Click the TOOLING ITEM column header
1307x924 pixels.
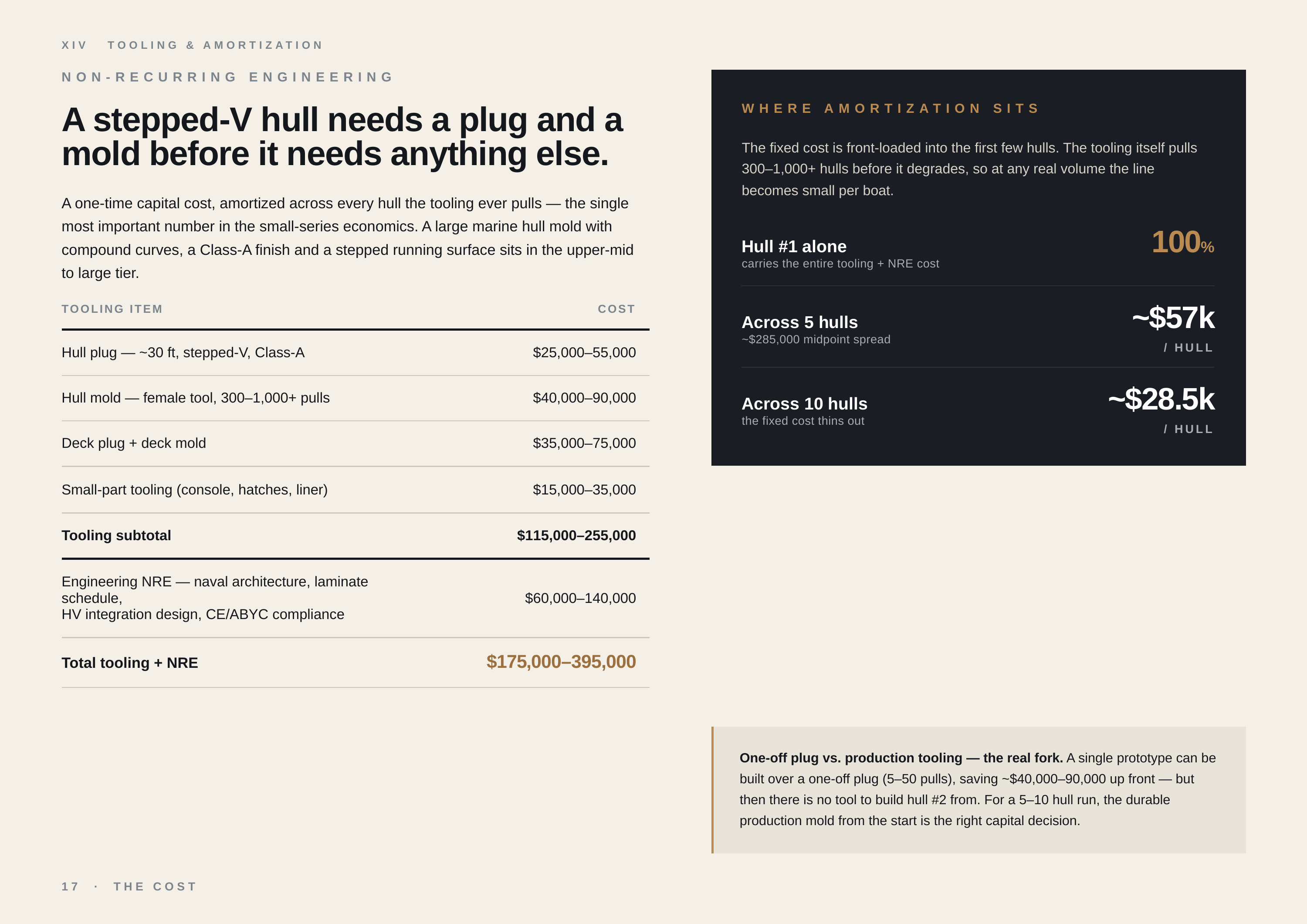(112, 309)
